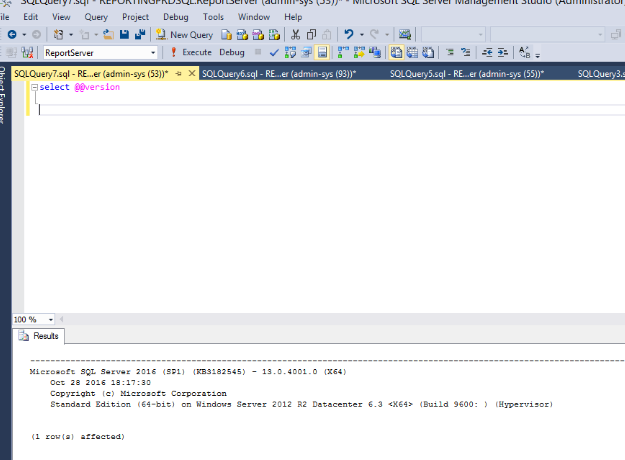
Task: Toggle IntelliSense Enabled button
Action: (322, 53)
